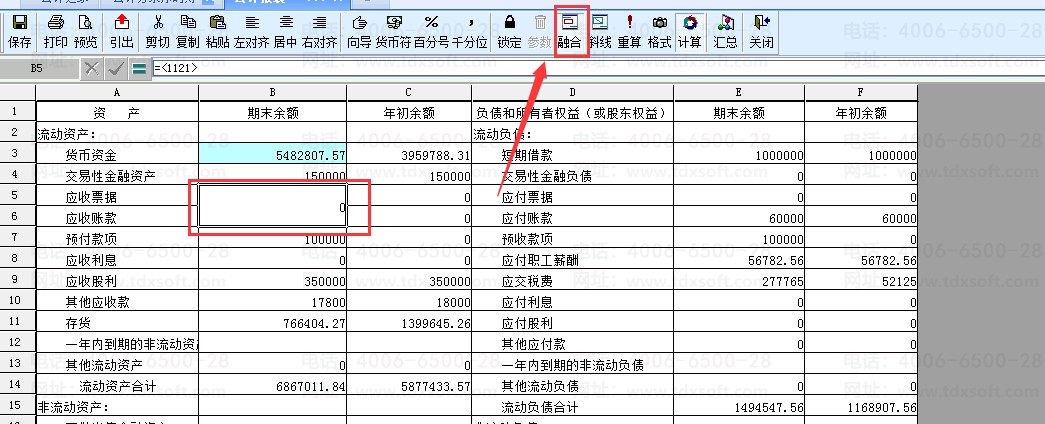Click the 关闭 (Close) toolbar button

[761, 32]
